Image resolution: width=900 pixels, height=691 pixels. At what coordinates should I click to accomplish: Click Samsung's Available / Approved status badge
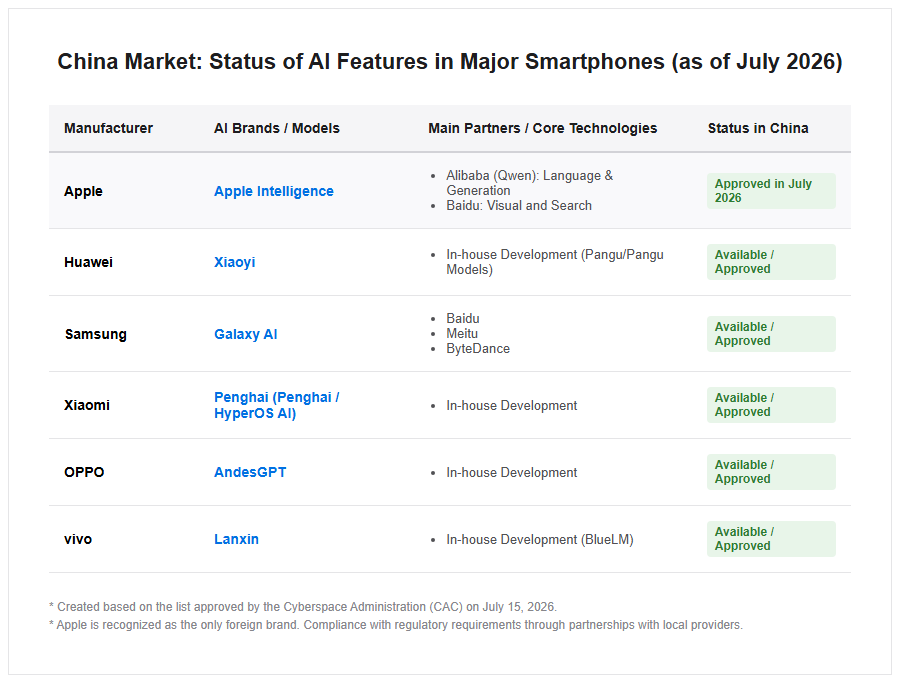[x=771, y=334]
